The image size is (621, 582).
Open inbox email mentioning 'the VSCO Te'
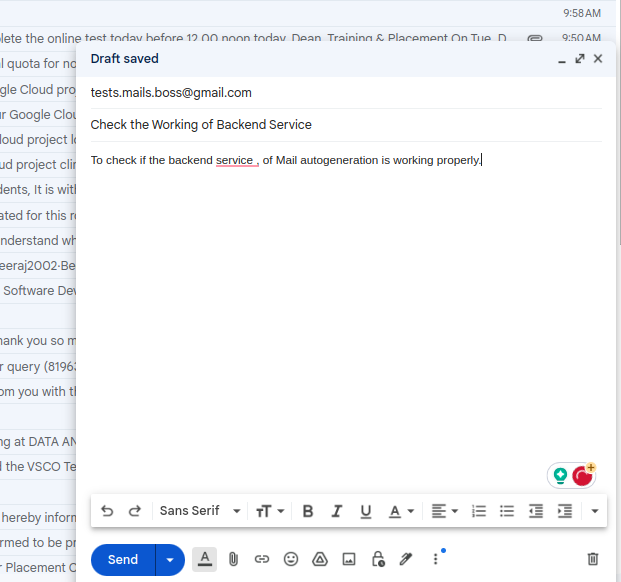[38, 466]
